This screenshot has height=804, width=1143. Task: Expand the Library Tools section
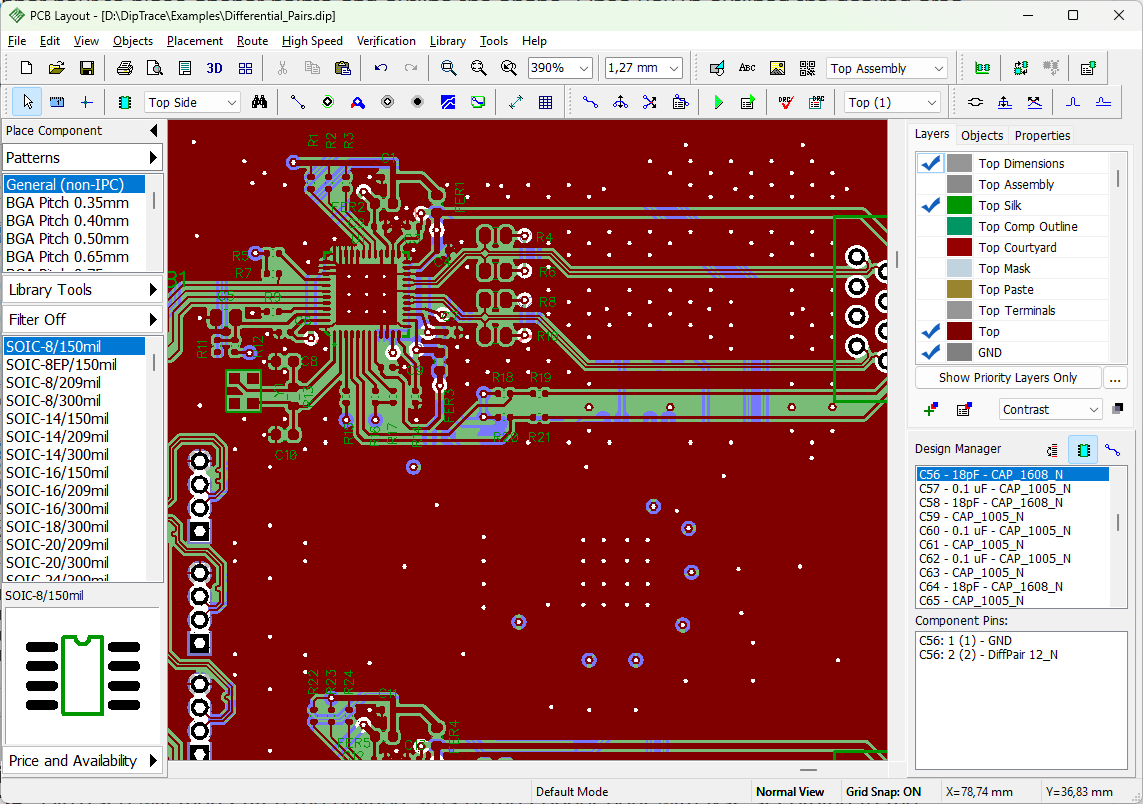click(x=82, y=289)
